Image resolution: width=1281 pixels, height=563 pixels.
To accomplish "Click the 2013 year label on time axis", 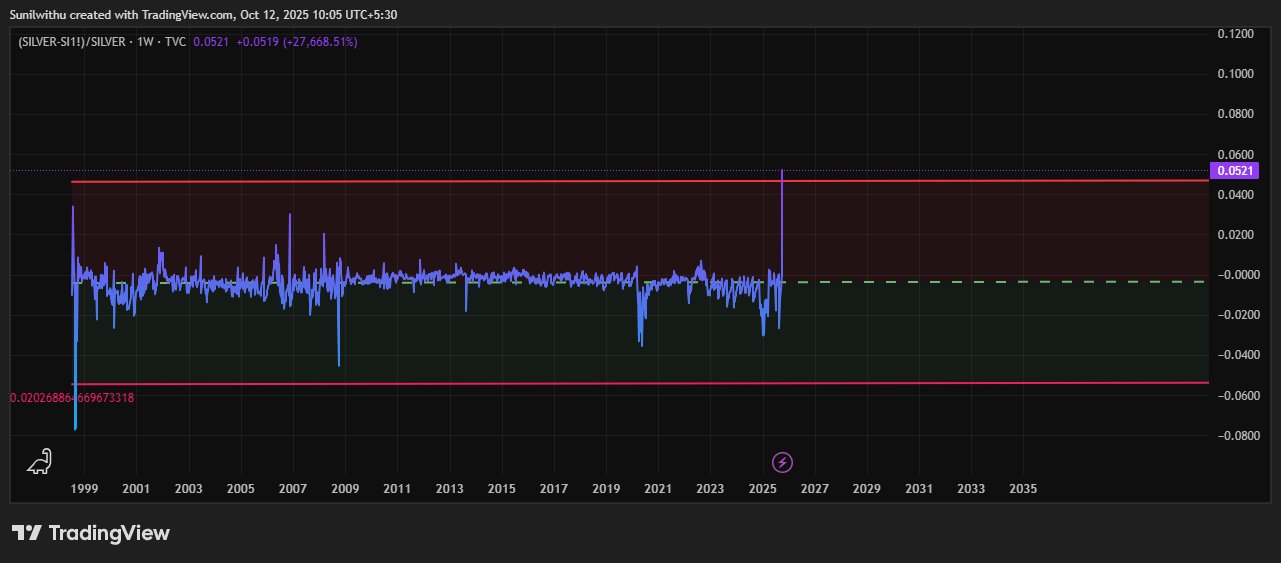I will pos(449,489).
